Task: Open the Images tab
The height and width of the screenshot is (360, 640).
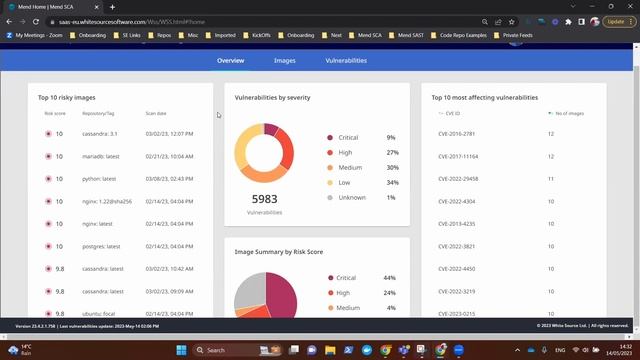Action: point(284,60)
